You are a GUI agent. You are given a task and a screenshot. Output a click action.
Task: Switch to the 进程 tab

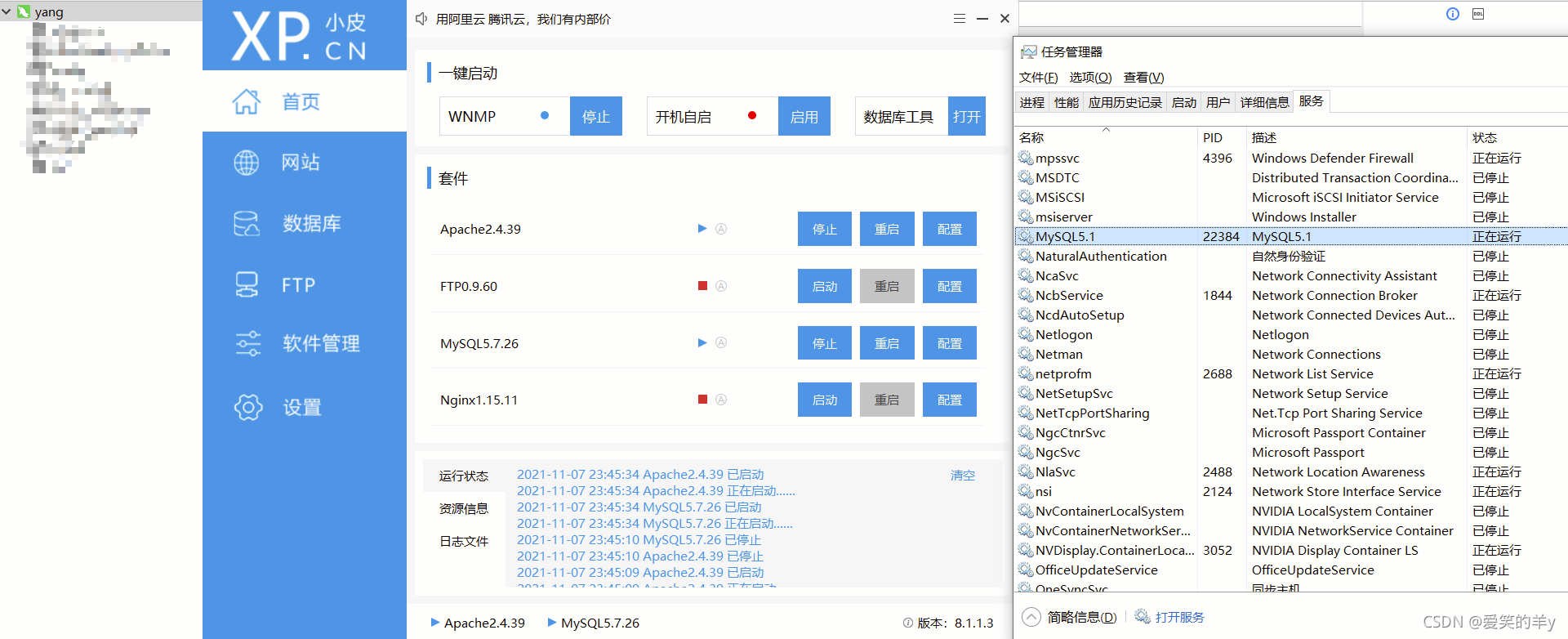(x=1032, y=102)
